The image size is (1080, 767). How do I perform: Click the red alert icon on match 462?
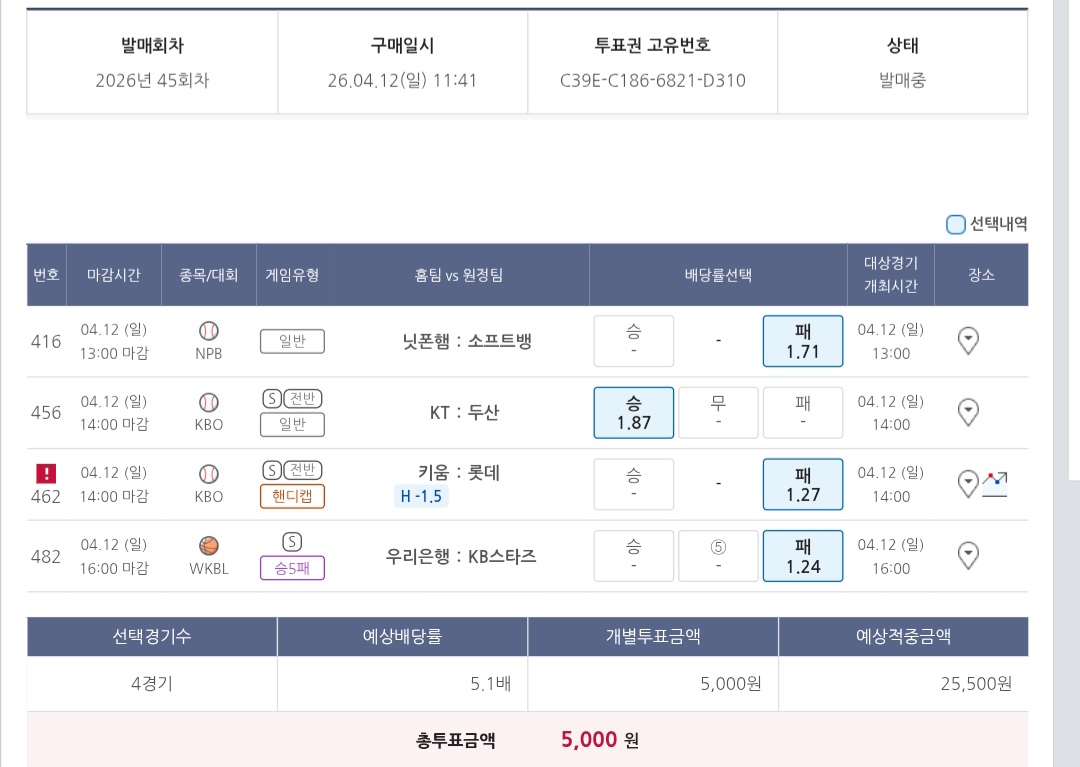46,473
